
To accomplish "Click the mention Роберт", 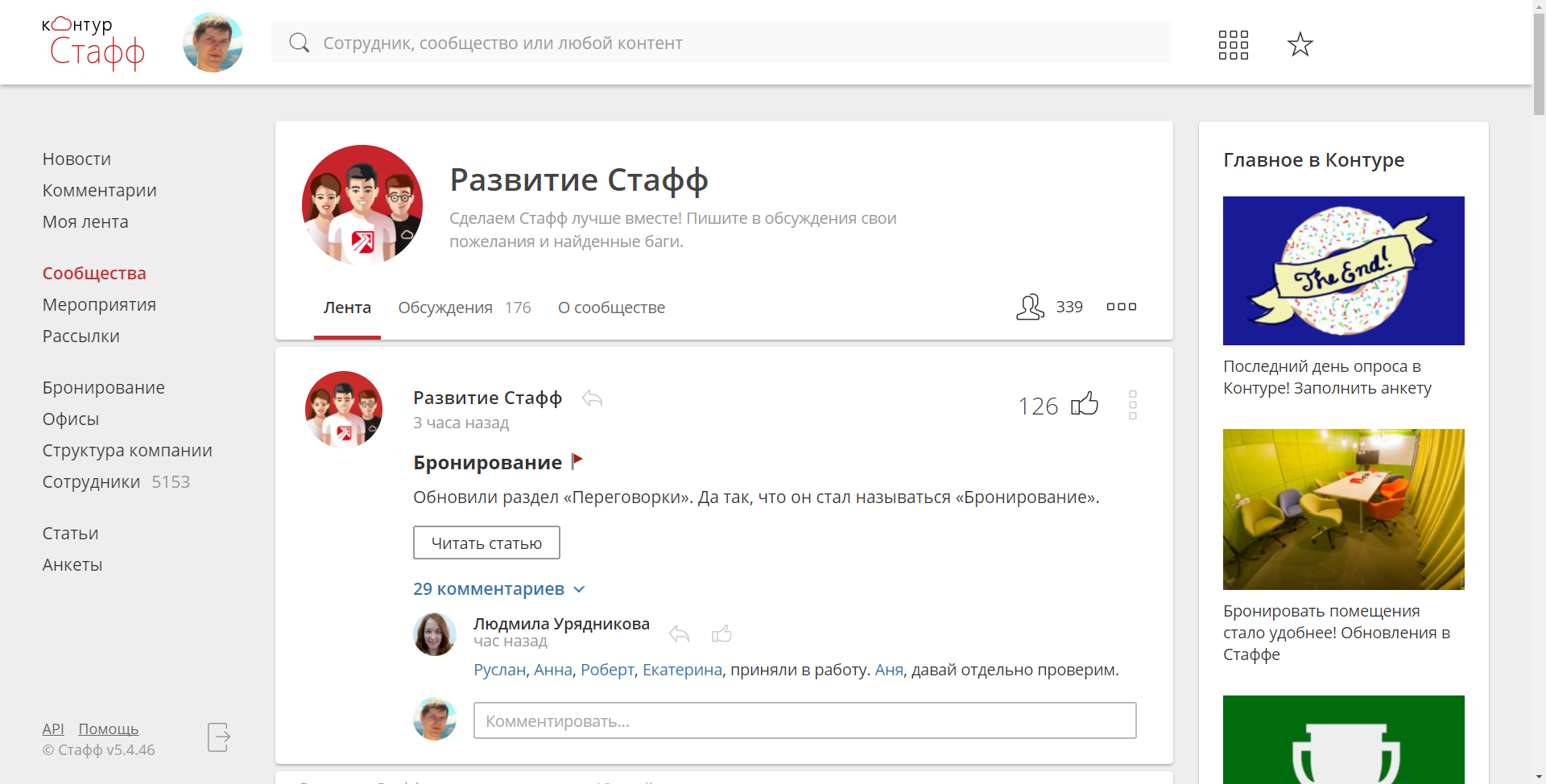I will [607, 670].
